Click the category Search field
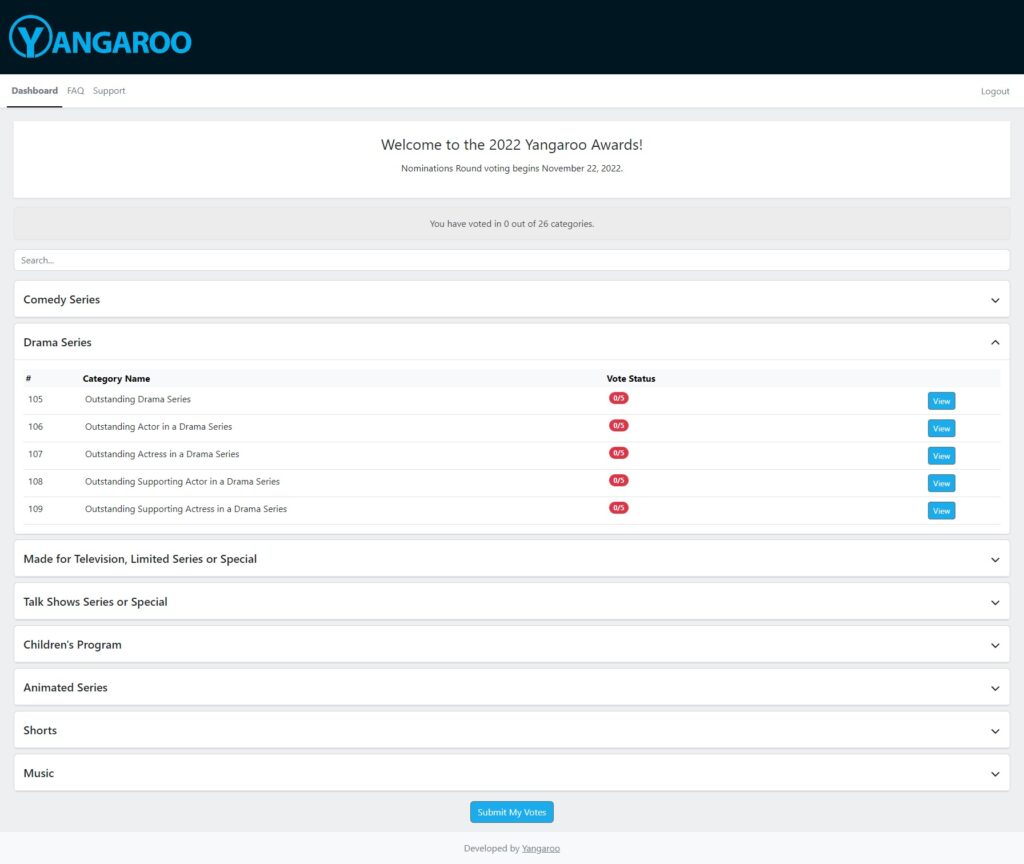Image resolution: width=1024 pixels, height=864 pixels. (512, 260)
